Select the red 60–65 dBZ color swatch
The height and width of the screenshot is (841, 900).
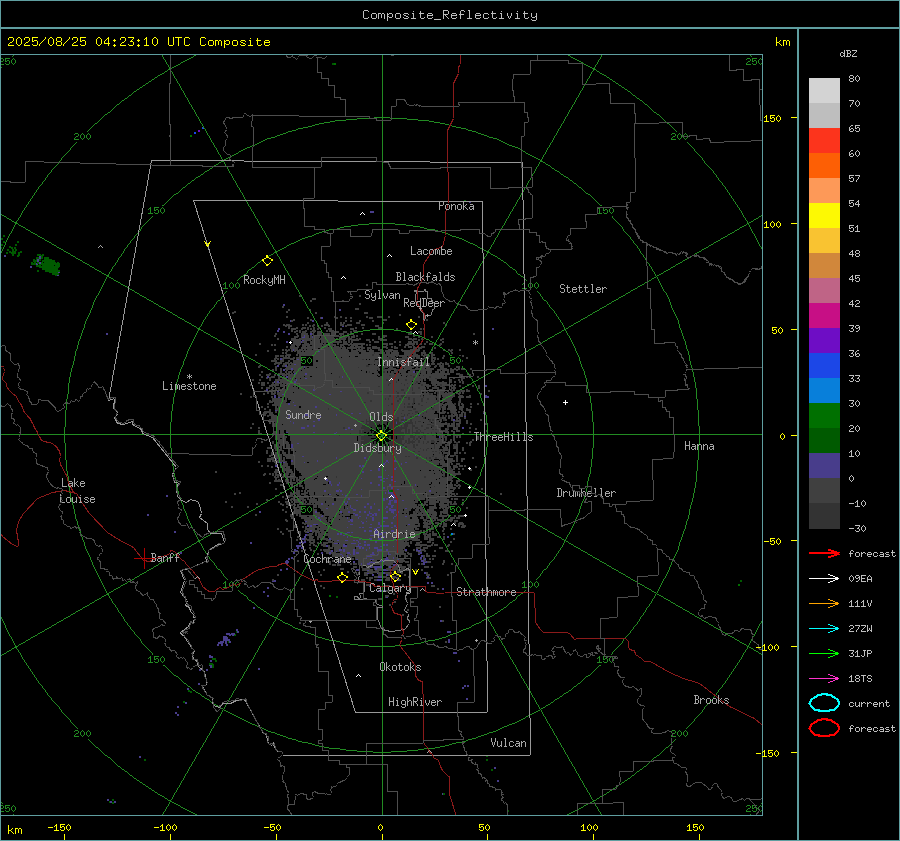click(x=824, y=141)
